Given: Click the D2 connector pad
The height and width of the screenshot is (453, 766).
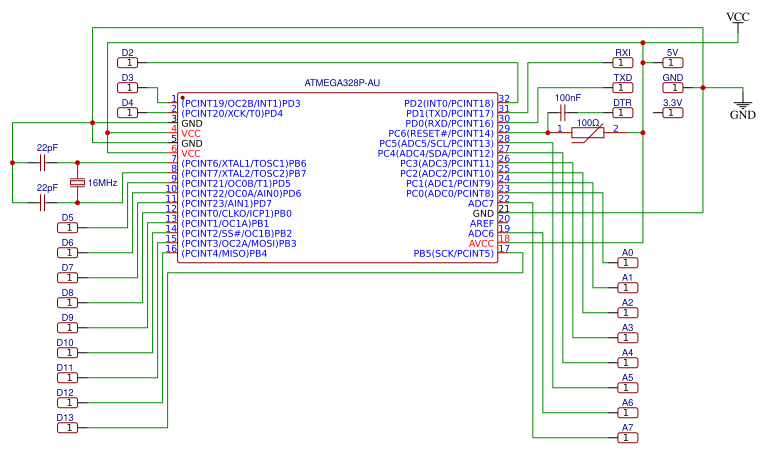Looking at the screenshot, I should [x=128, y=63].
